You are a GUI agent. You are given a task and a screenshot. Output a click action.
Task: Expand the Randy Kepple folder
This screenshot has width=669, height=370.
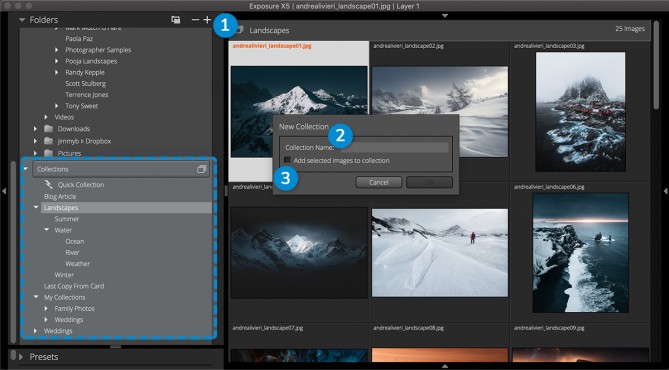(x=57, y=72)
